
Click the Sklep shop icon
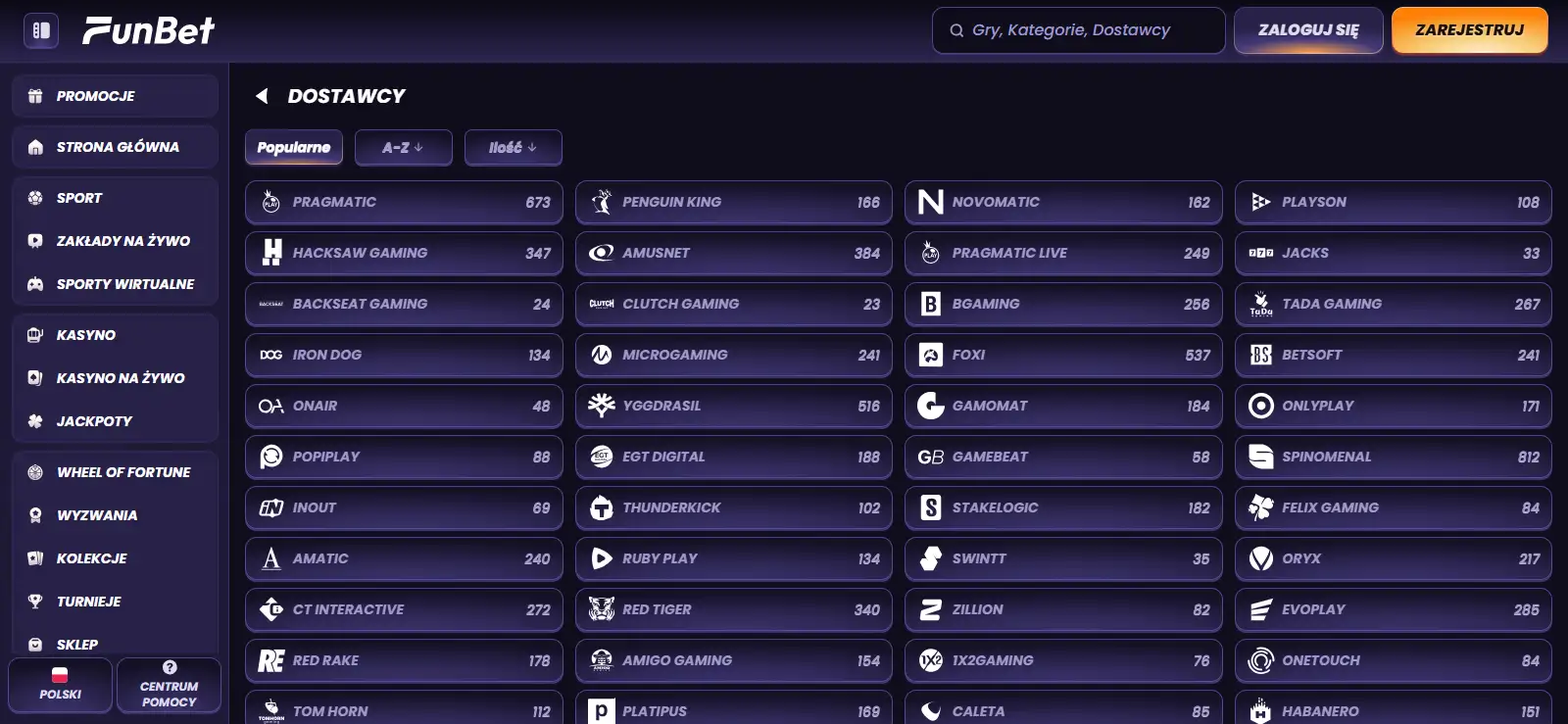point(35,645)
